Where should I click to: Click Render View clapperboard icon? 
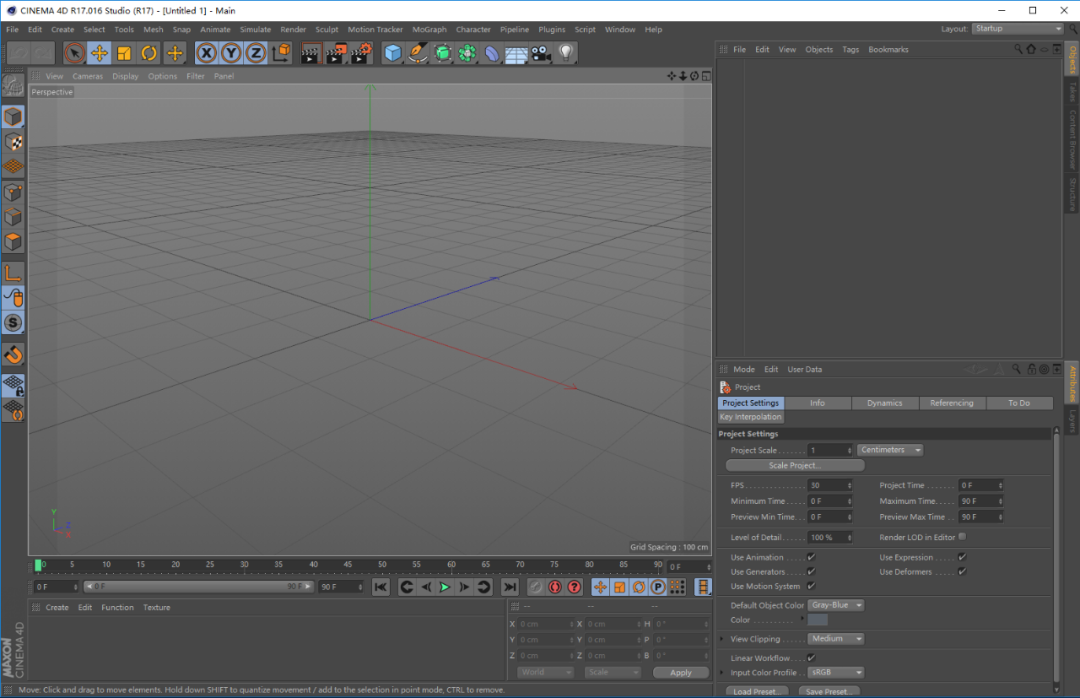pos(310,53)
